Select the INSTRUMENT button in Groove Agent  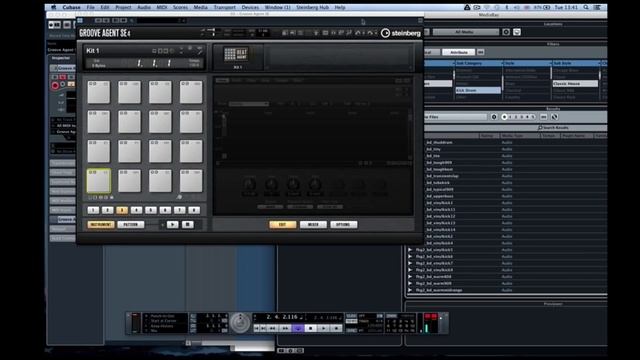(100, 224)
